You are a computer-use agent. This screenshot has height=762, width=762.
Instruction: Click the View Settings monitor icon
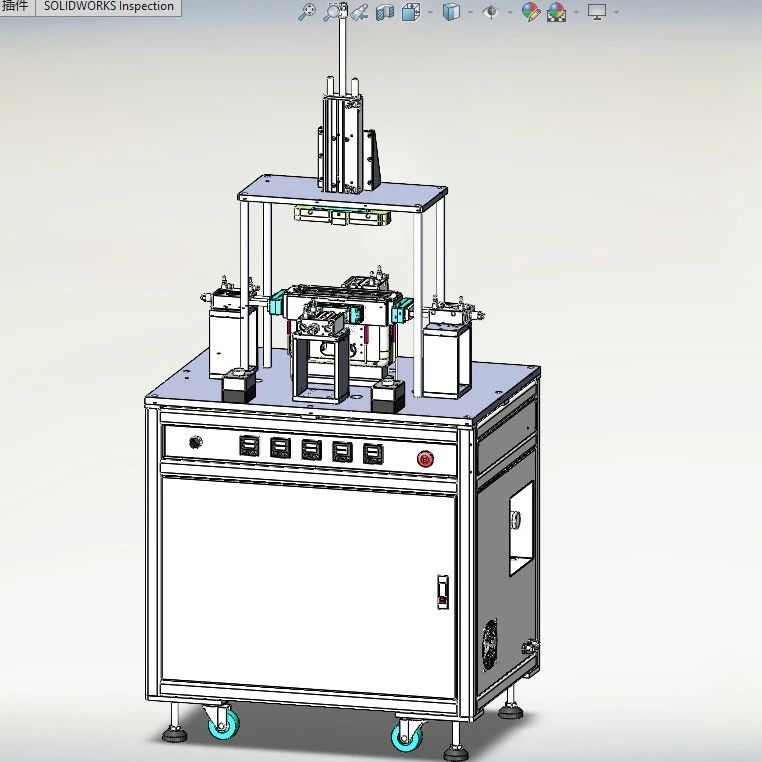[597, 12]
